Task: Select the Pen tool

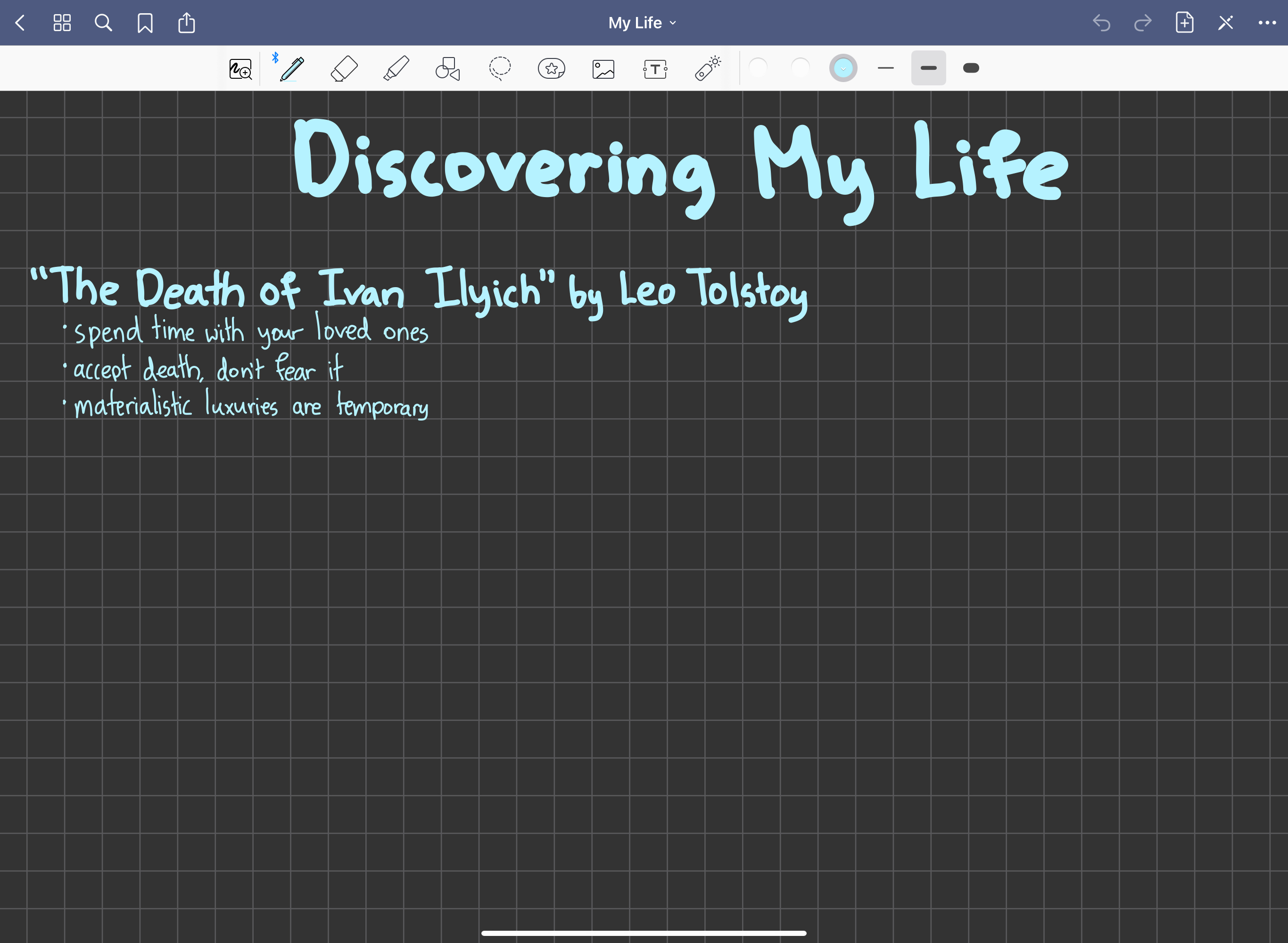Action: pos(292,69)
